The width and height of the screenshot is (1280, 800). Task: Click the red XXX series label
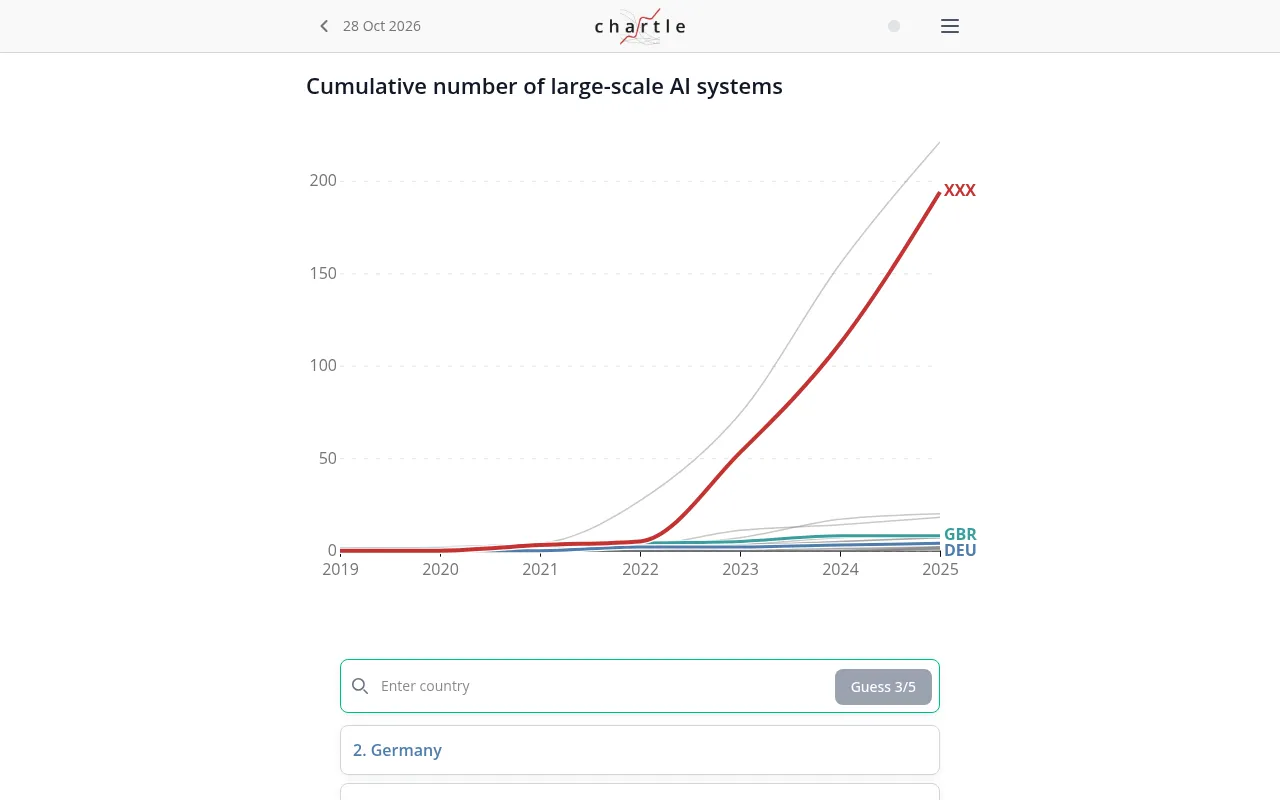pyautogui.click(x=960, y=190)
